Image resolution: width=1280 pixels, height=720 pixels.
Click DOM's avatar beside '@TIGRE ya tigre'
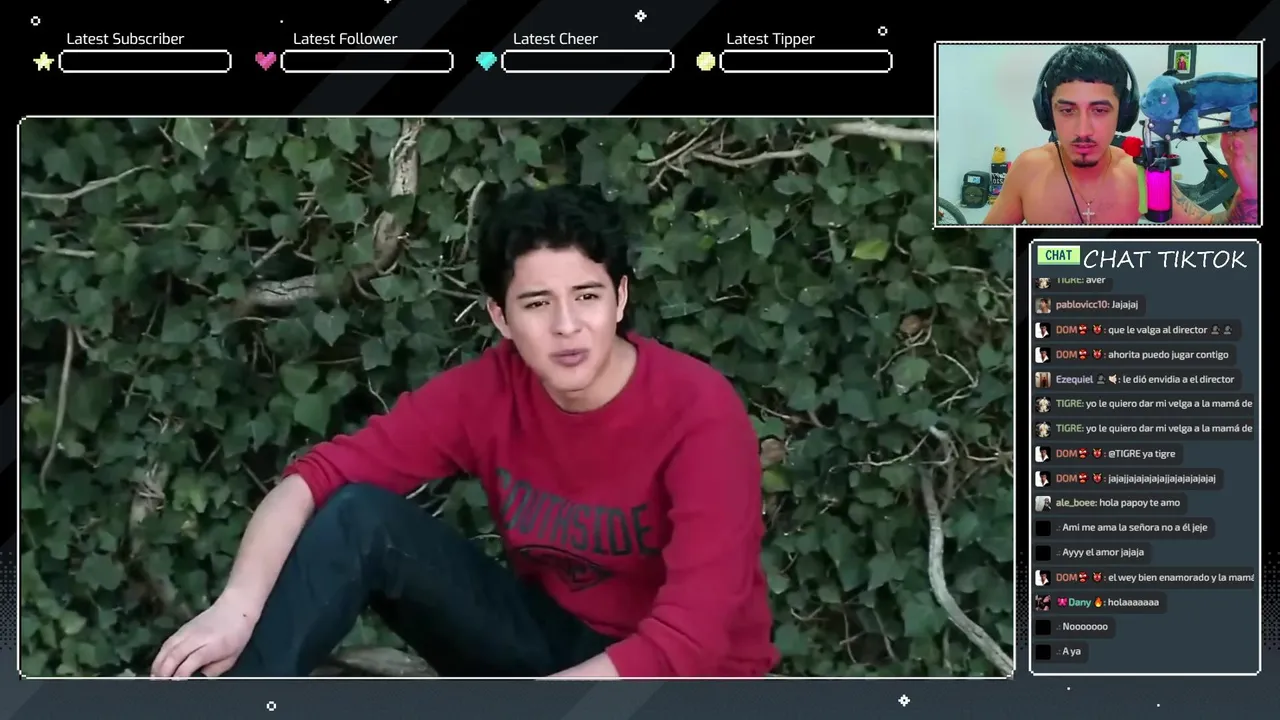[1043, 454]
